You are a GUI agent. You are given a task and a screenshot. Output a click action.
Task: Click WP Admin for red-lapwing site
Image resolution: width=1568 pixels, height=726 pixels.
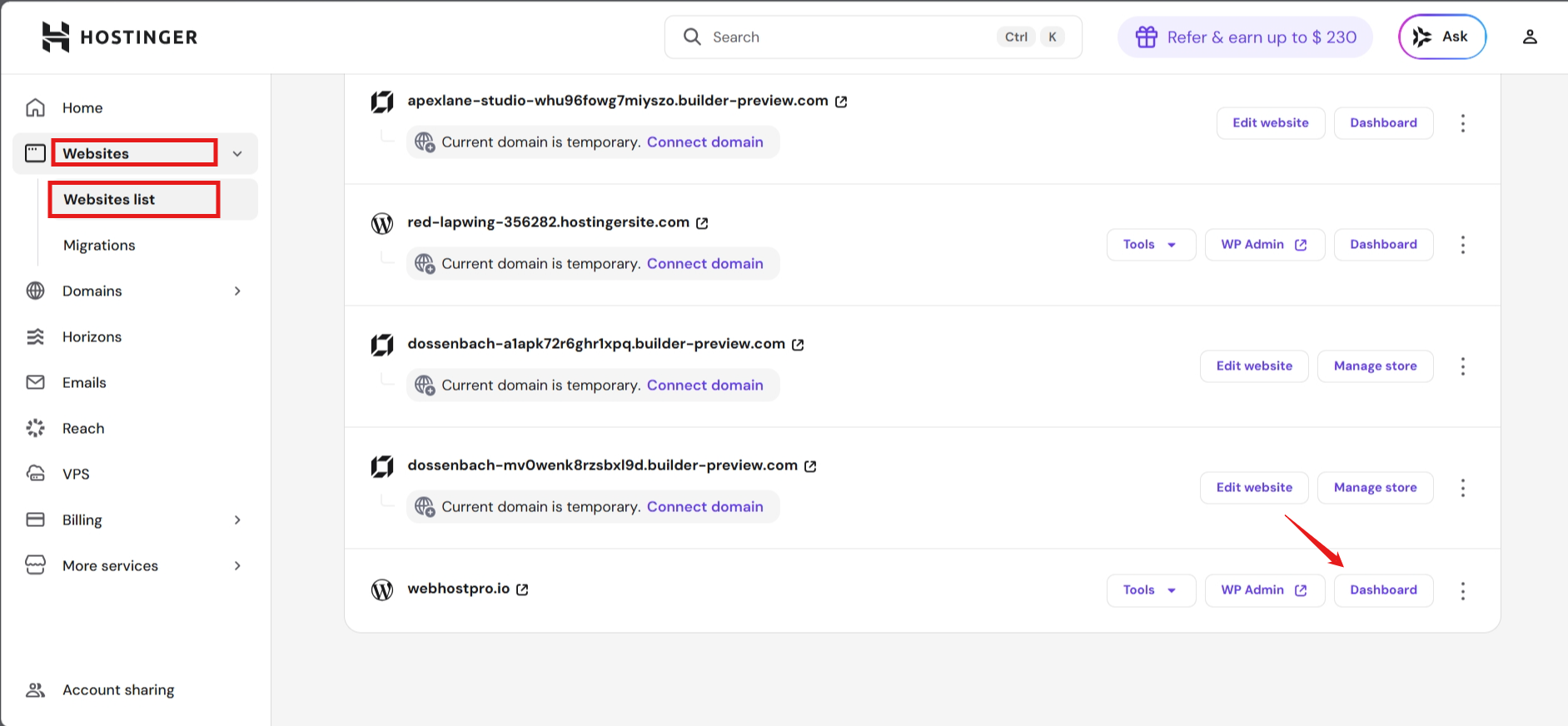point(1264,244)
